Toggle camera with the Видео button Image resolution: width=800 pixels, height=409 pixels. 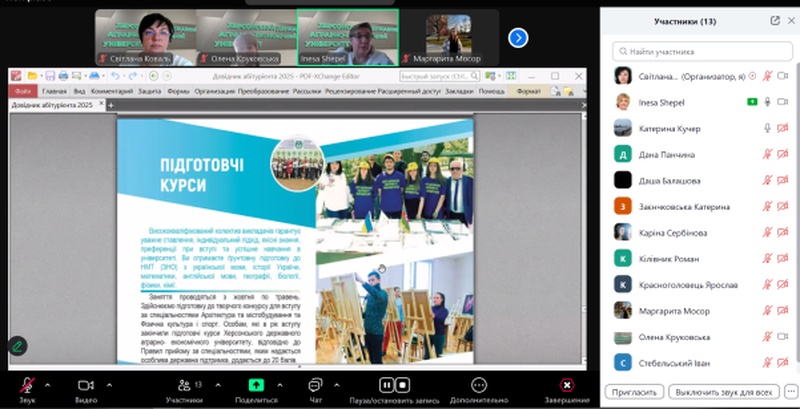pos(86,385)
